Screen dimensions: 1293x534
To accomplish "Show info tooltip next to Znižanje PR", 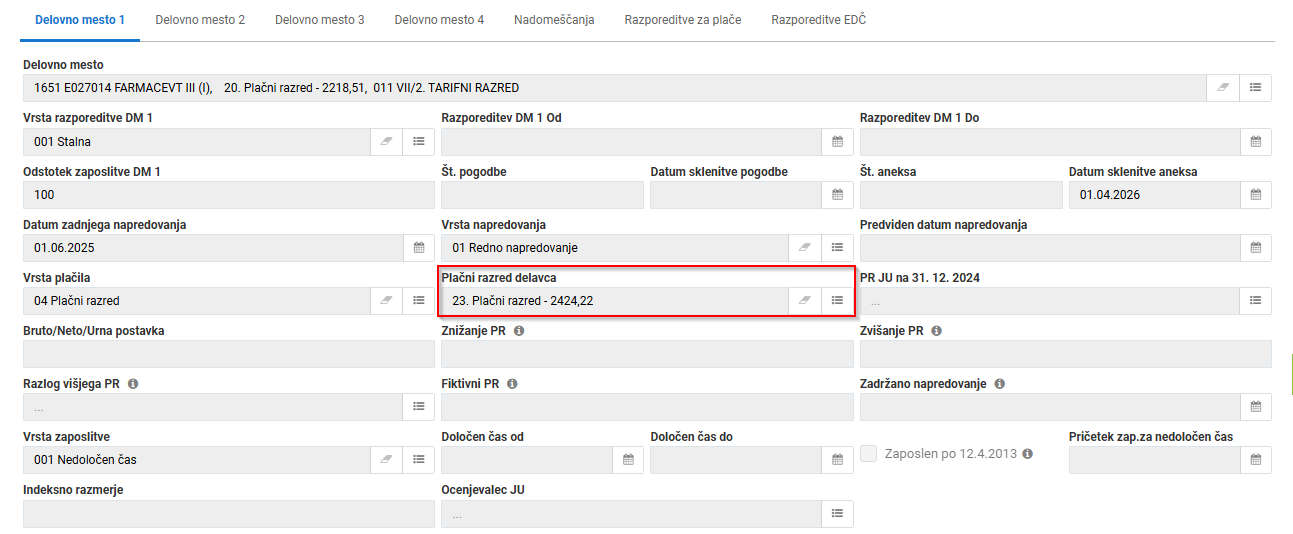I will tap(519, 331).
